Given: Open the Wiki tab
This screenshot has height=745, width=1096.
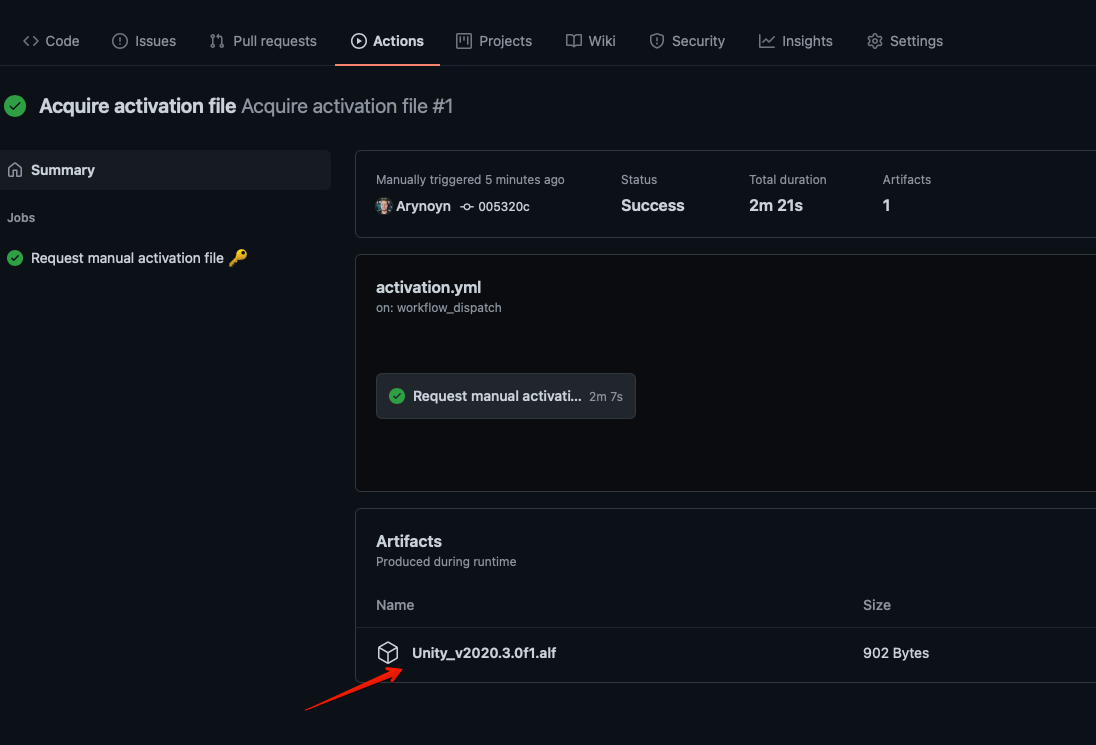Looking at the screenshot, I should [x=591, y=41].
